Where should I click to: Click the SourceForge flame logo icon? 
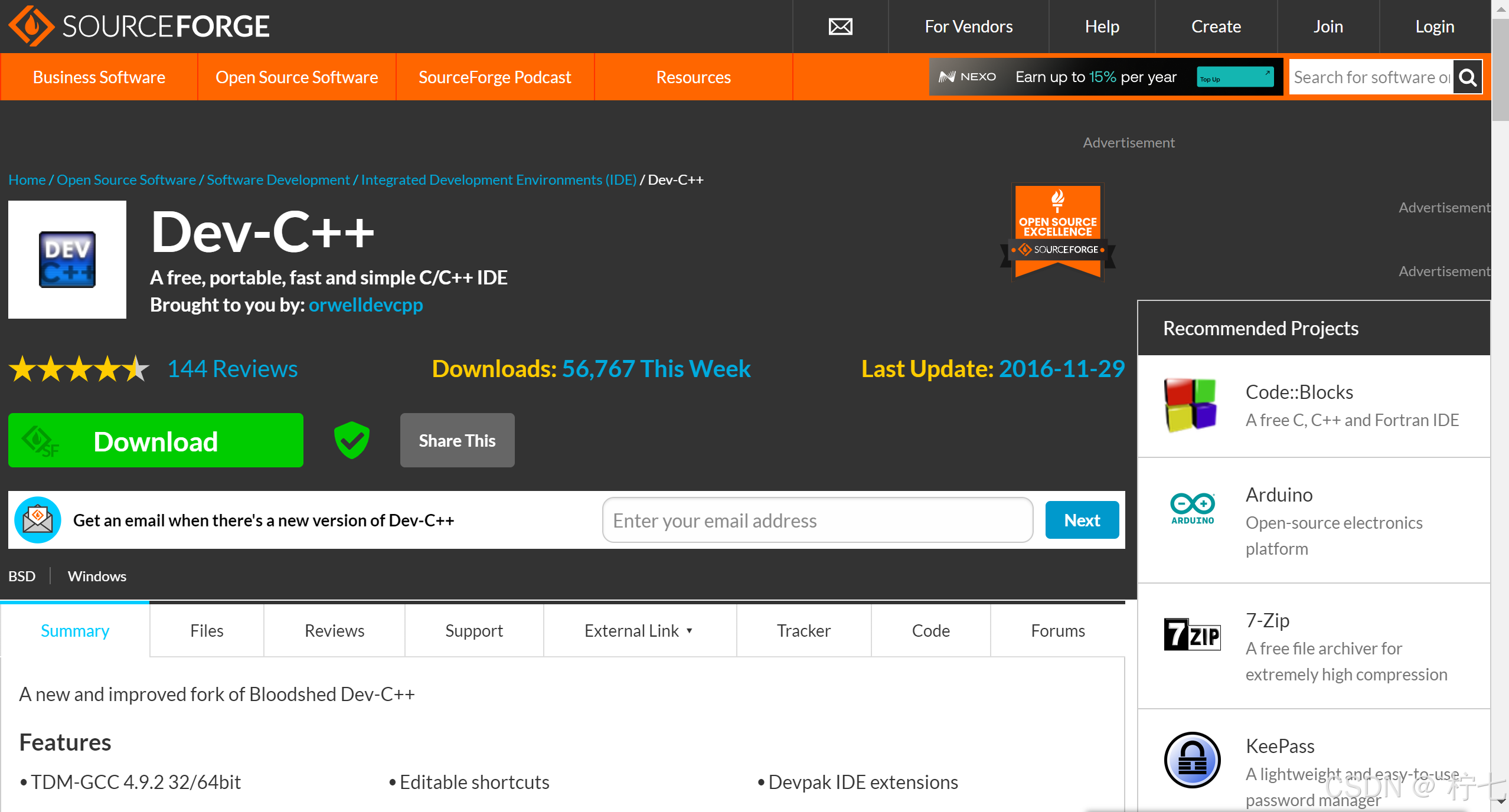31,26
